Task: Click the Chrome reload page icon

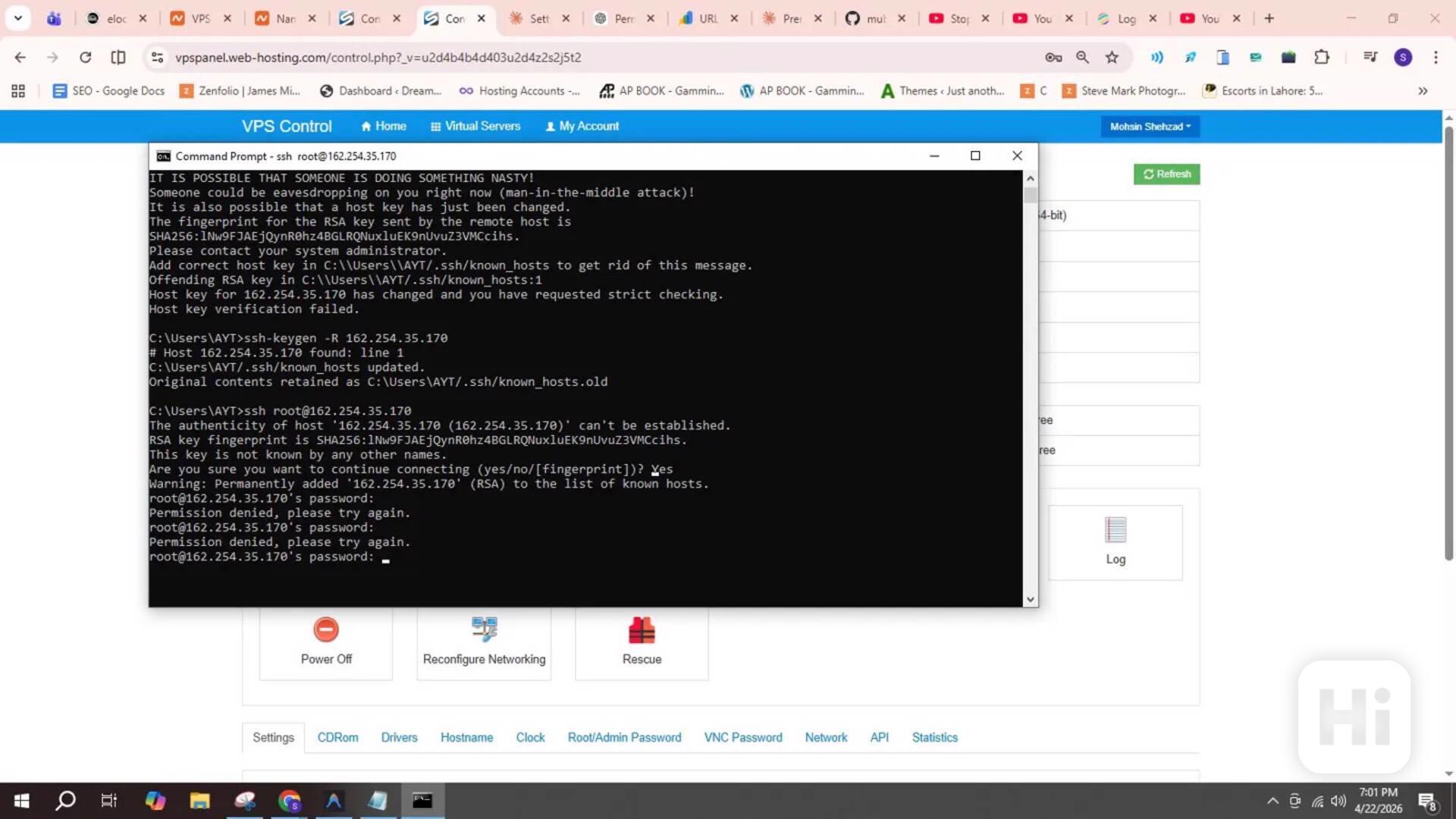Action: [85, 57]
